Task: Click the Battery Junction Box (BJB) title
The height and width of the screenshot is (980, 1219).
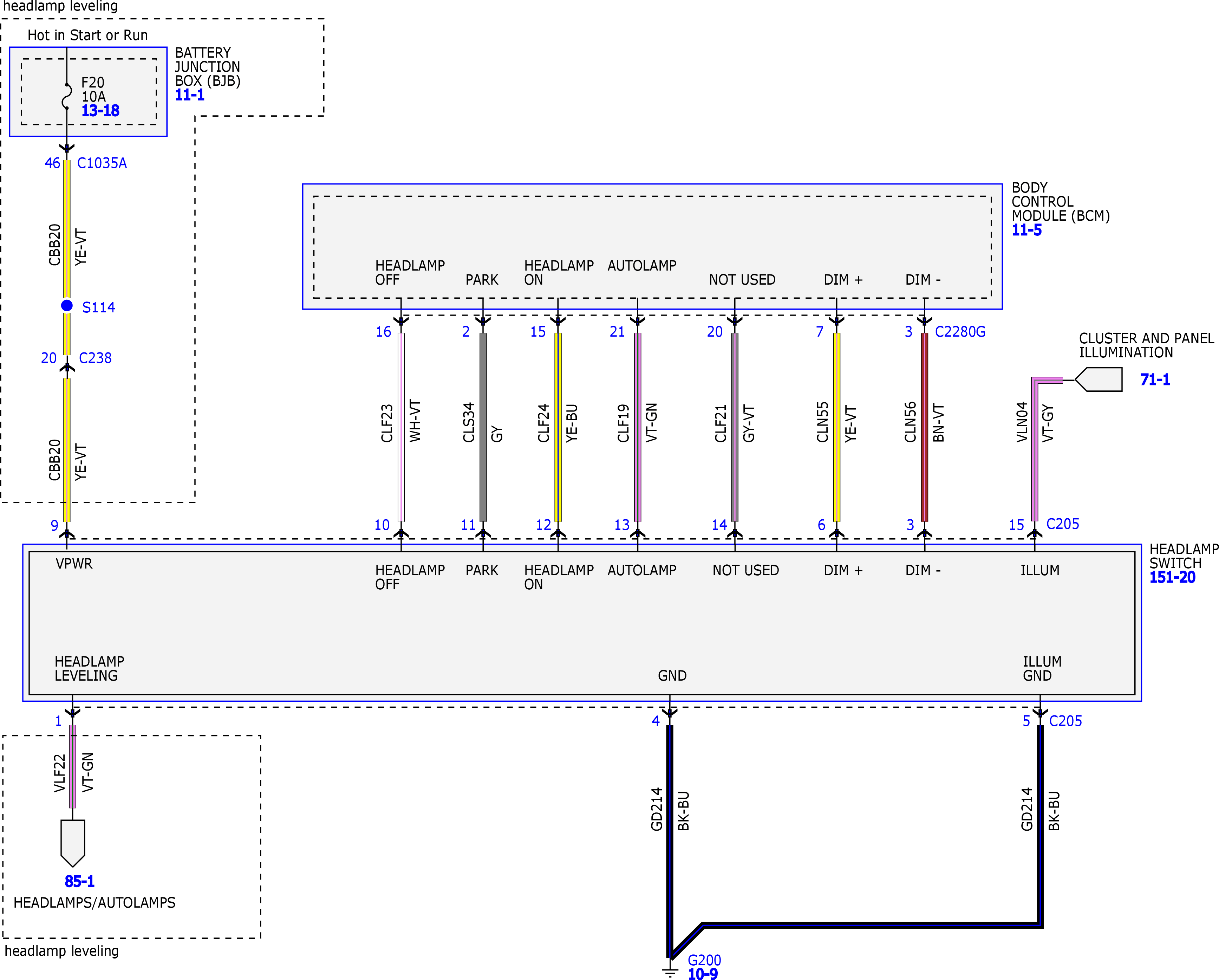Action: coord(208,67)
